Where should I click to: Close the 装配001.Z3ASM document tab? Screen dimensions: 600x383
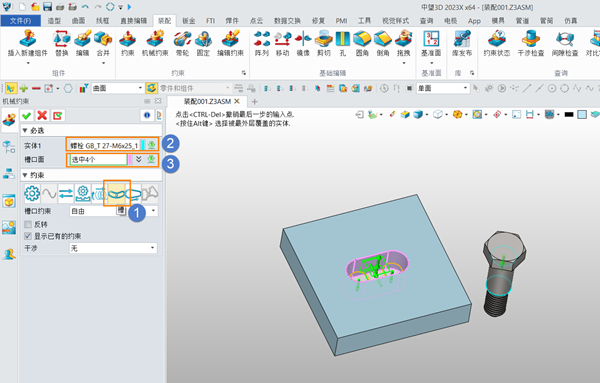(237, 101)
